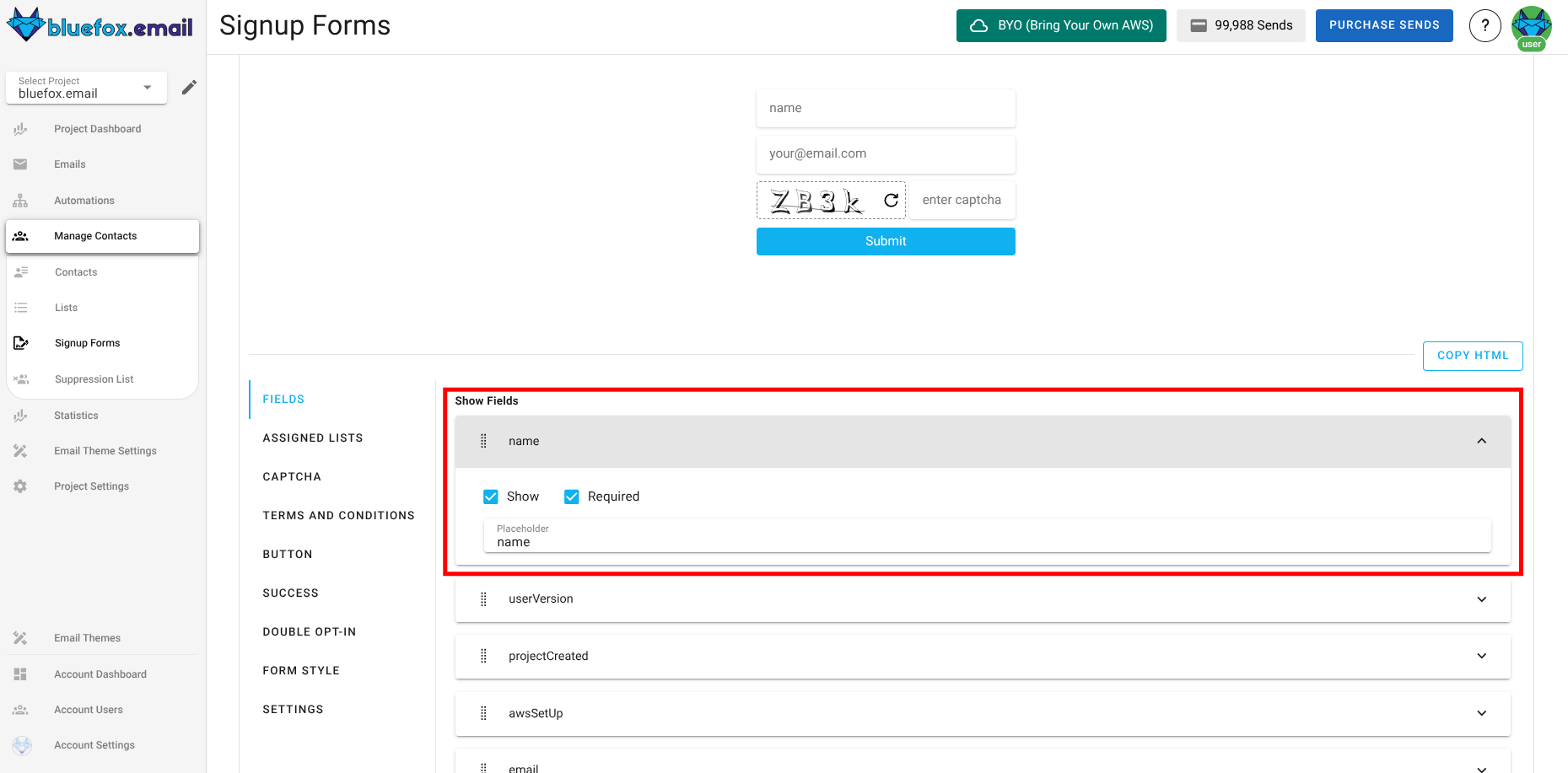Click the Statistics icon in sidebar
Viewport: 1568px width, 773px height.
tap(20, 415)
